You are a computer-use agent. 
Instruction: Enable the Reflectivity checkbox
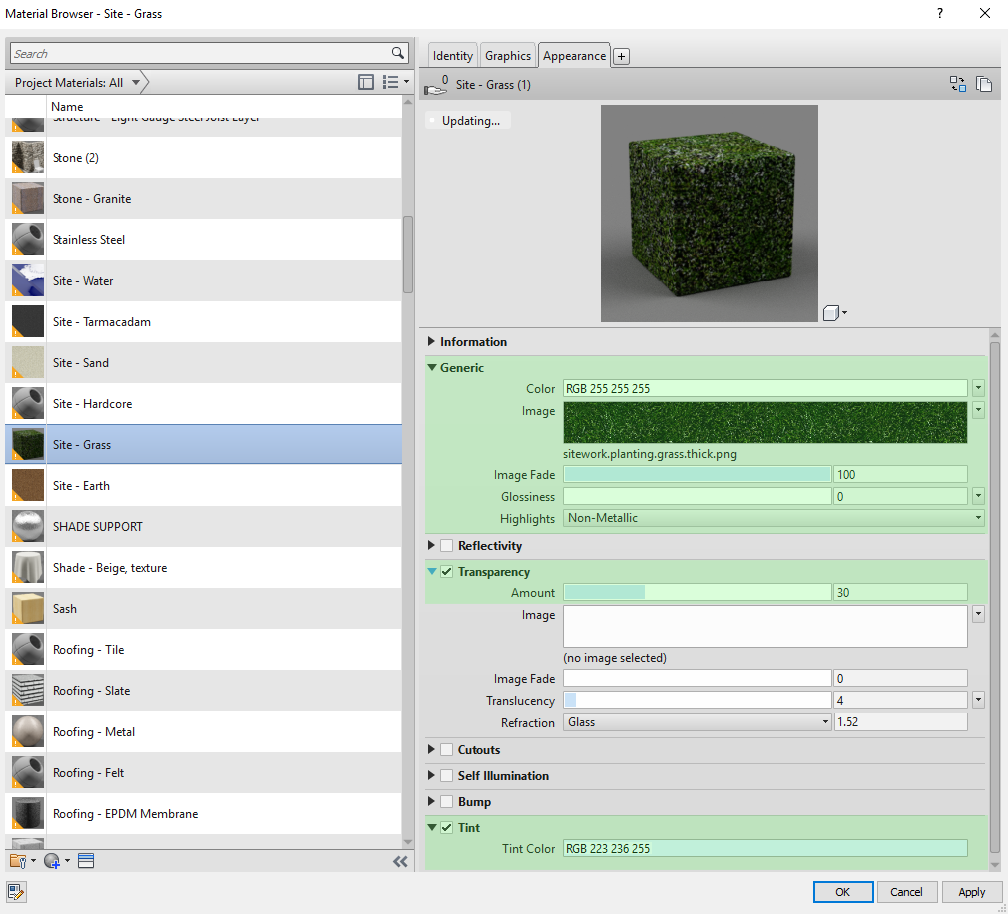click(x=446, y=545)
